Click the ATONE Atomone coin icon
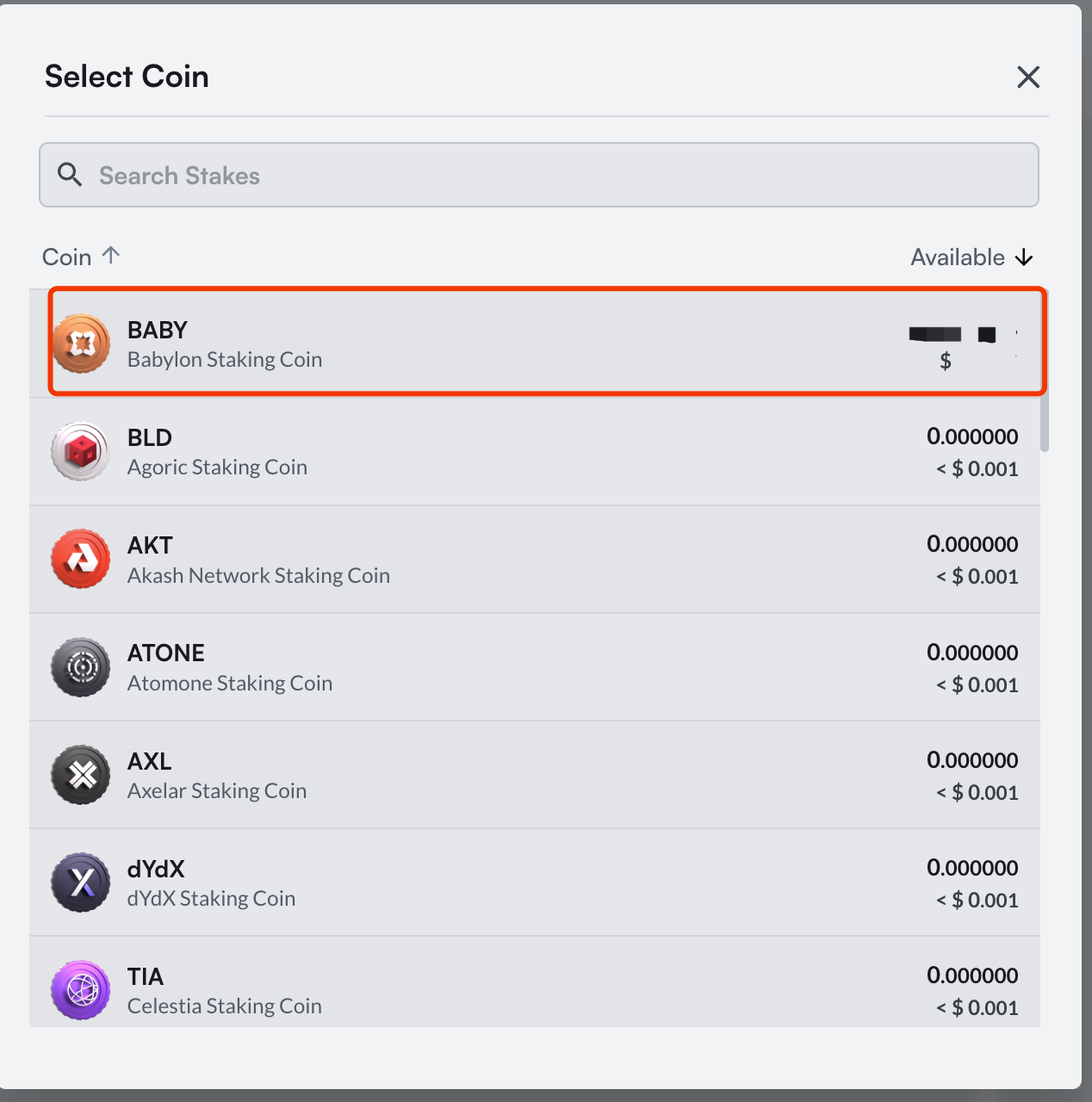This screenshot has height=1102, width=1092. coord(80,666)
